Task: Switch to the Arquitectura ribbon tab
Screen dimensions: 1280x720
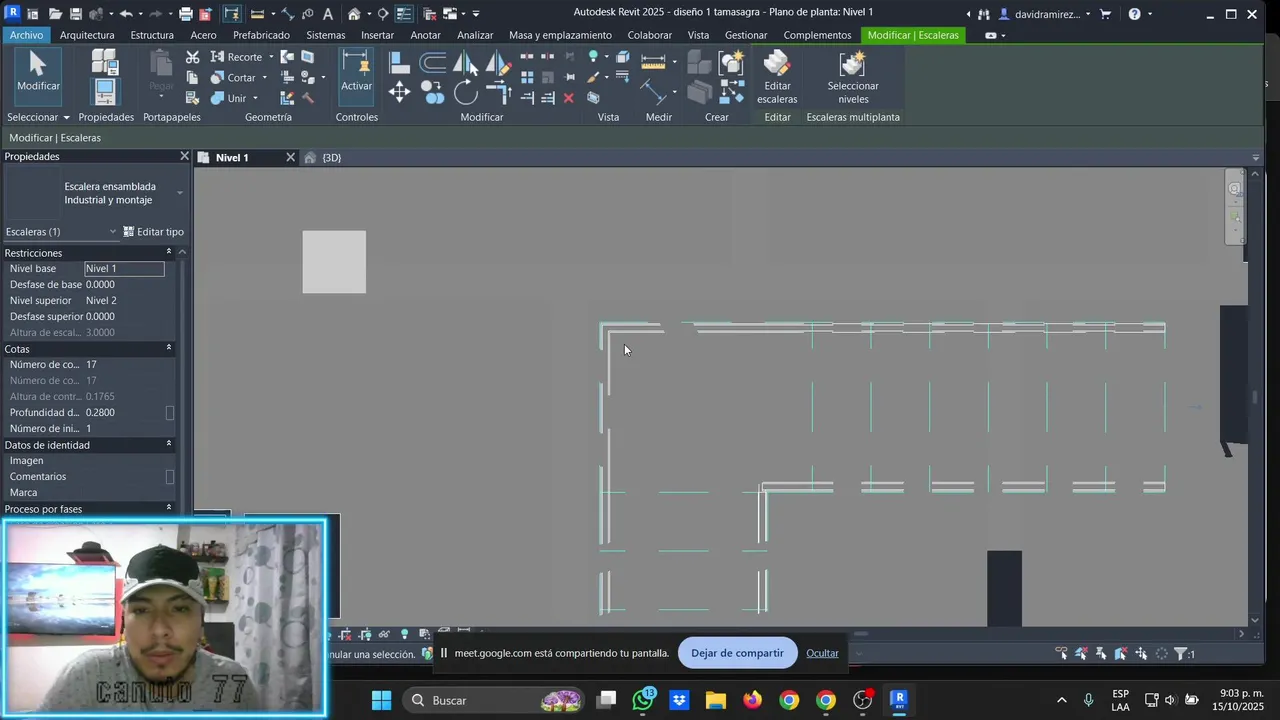Action: pyautogui.click(x=87, y=35)
